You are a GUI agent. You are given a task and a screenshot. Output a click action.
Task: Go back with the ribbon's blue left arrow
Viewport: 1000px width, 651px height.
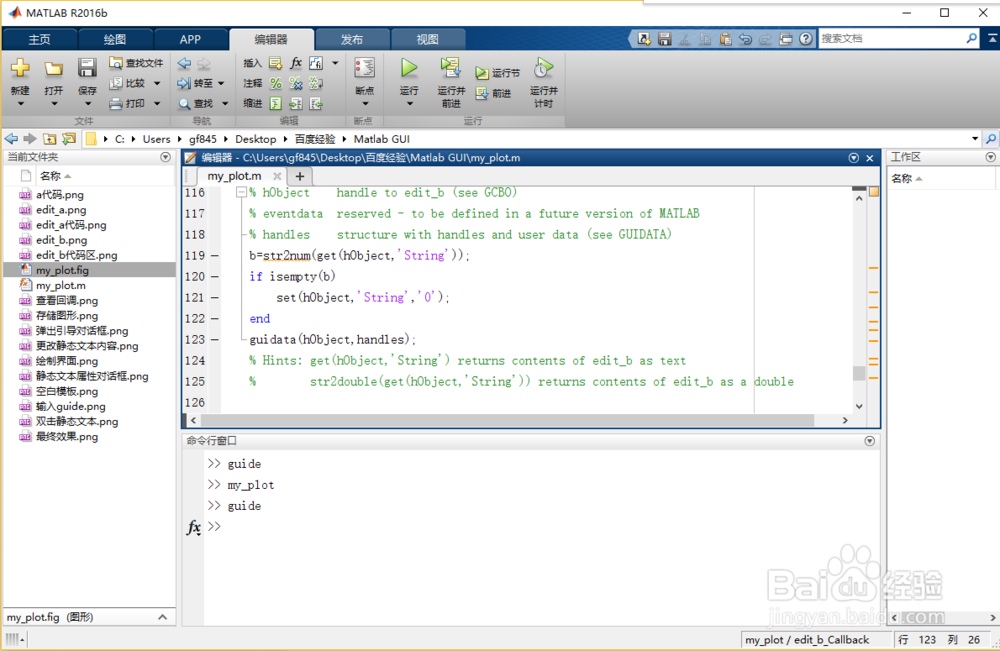coord(184,63)
